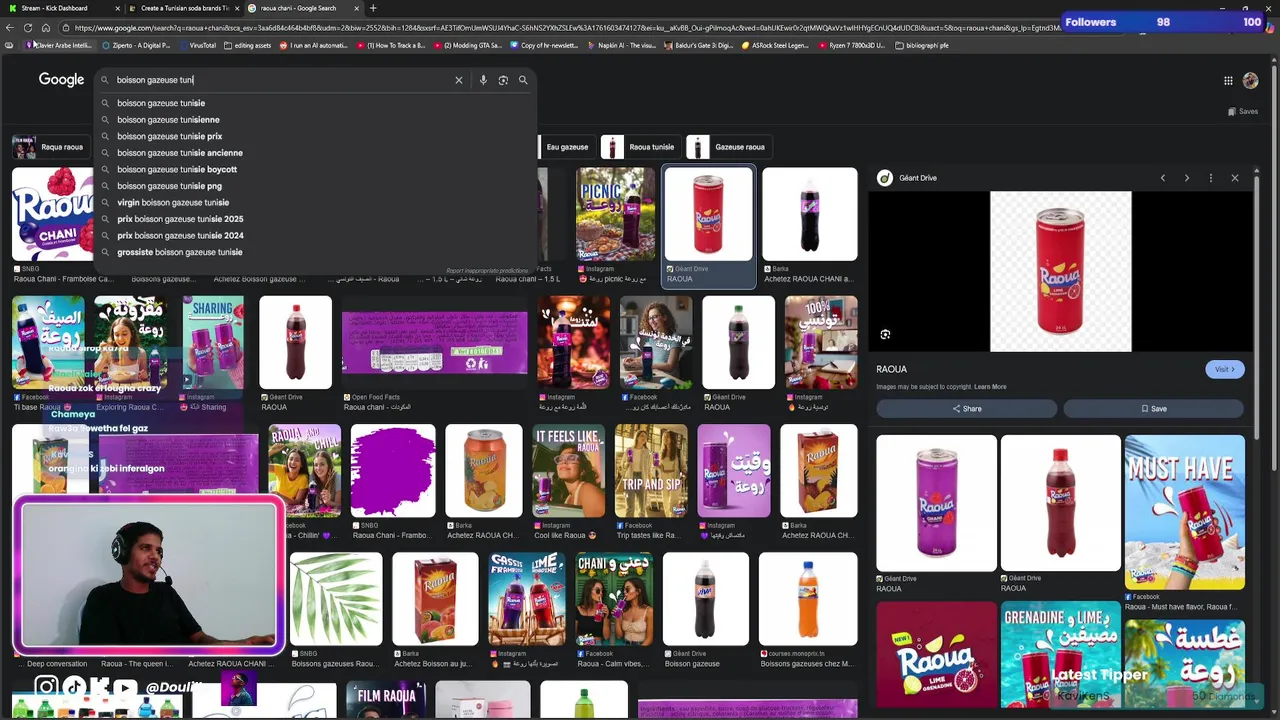
Task: Select the 'Raoua tunisie' filter chip
Action: click(640, 147)
